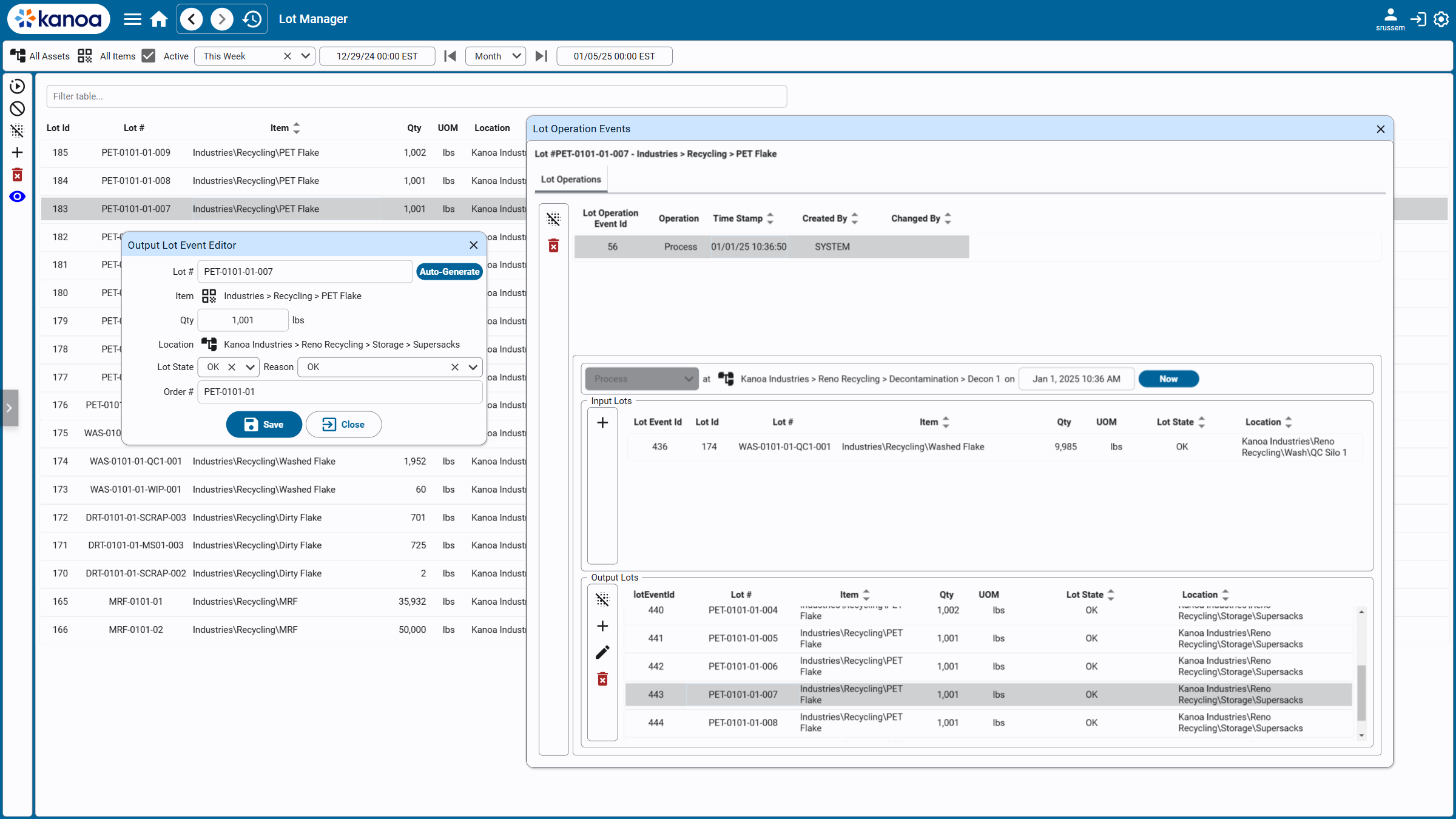Click the Jan 1, 2025 10:36 AM field
Screen dimensions: 1456x819
(1077, 379)
